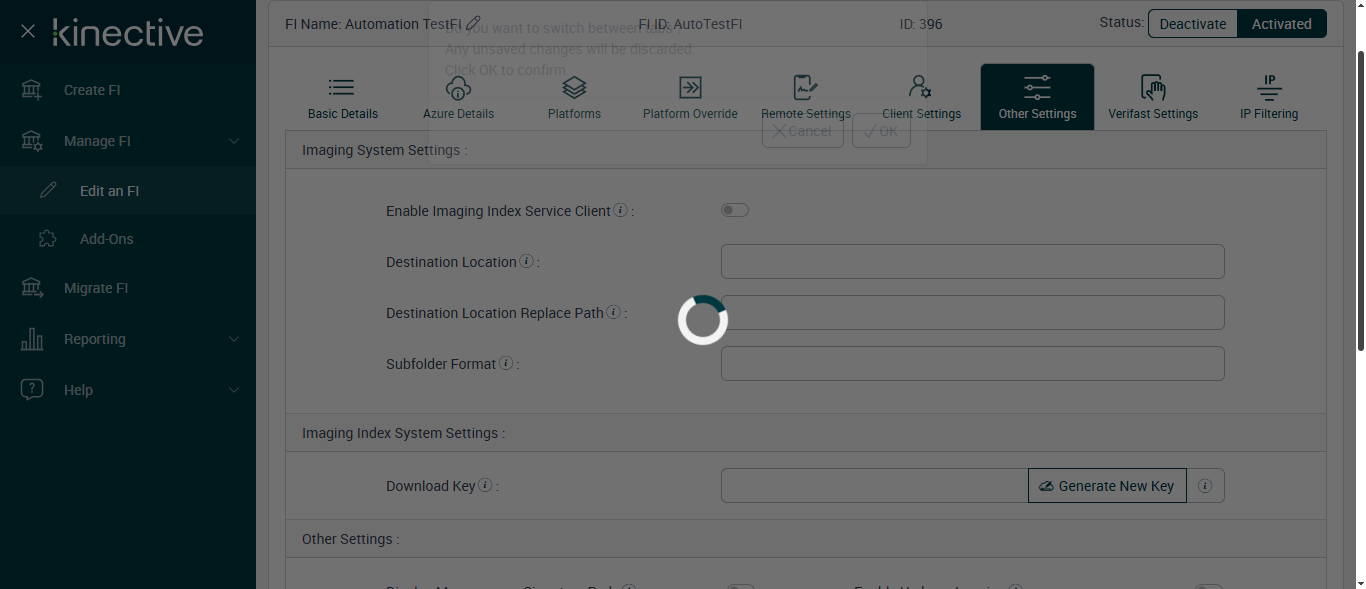Viewport: 1366px width, 589px height.
Task: Click the Kinective logo
Action: point(128,32)
